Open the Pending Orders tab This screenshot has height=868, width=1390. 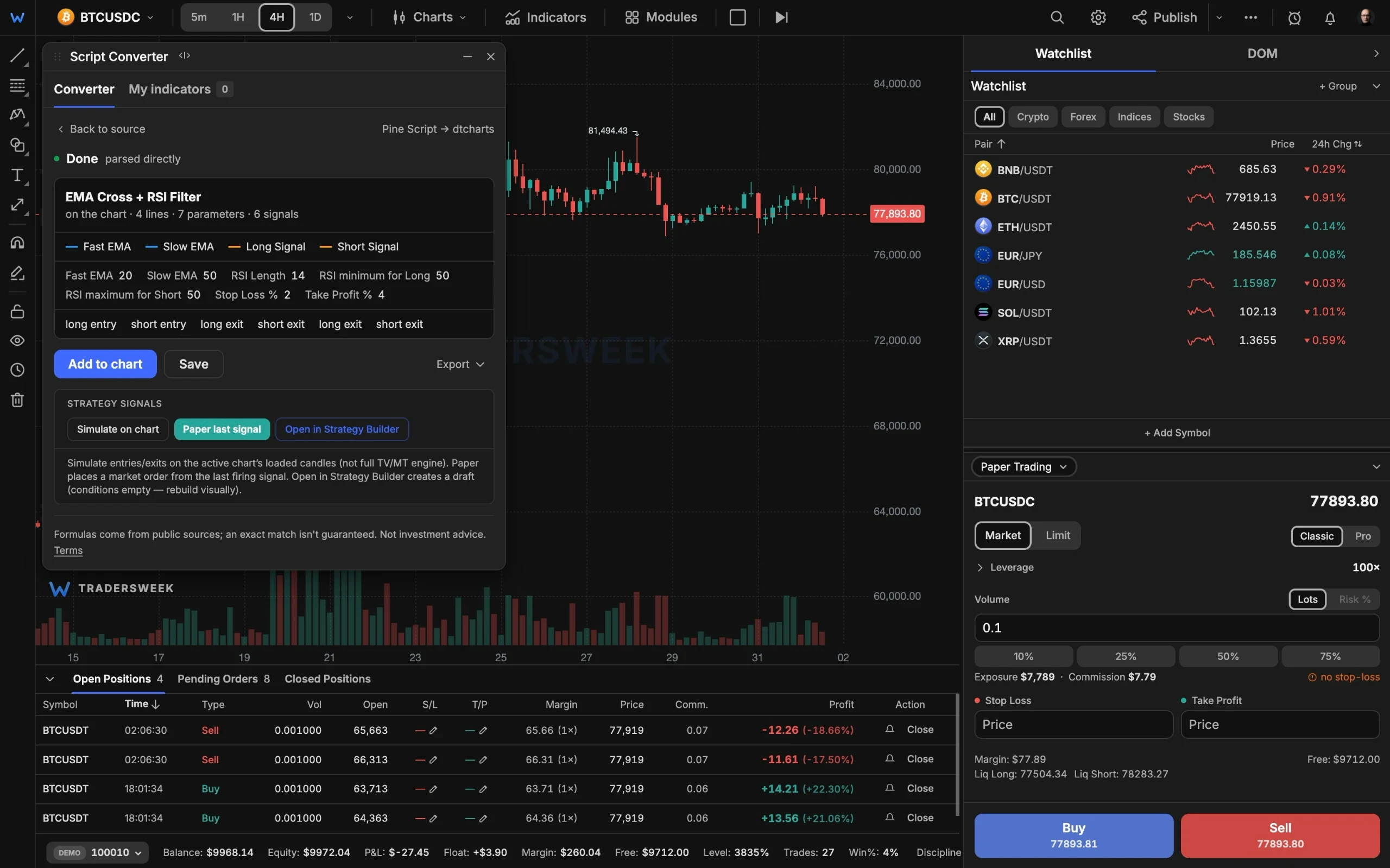point(223,679)
